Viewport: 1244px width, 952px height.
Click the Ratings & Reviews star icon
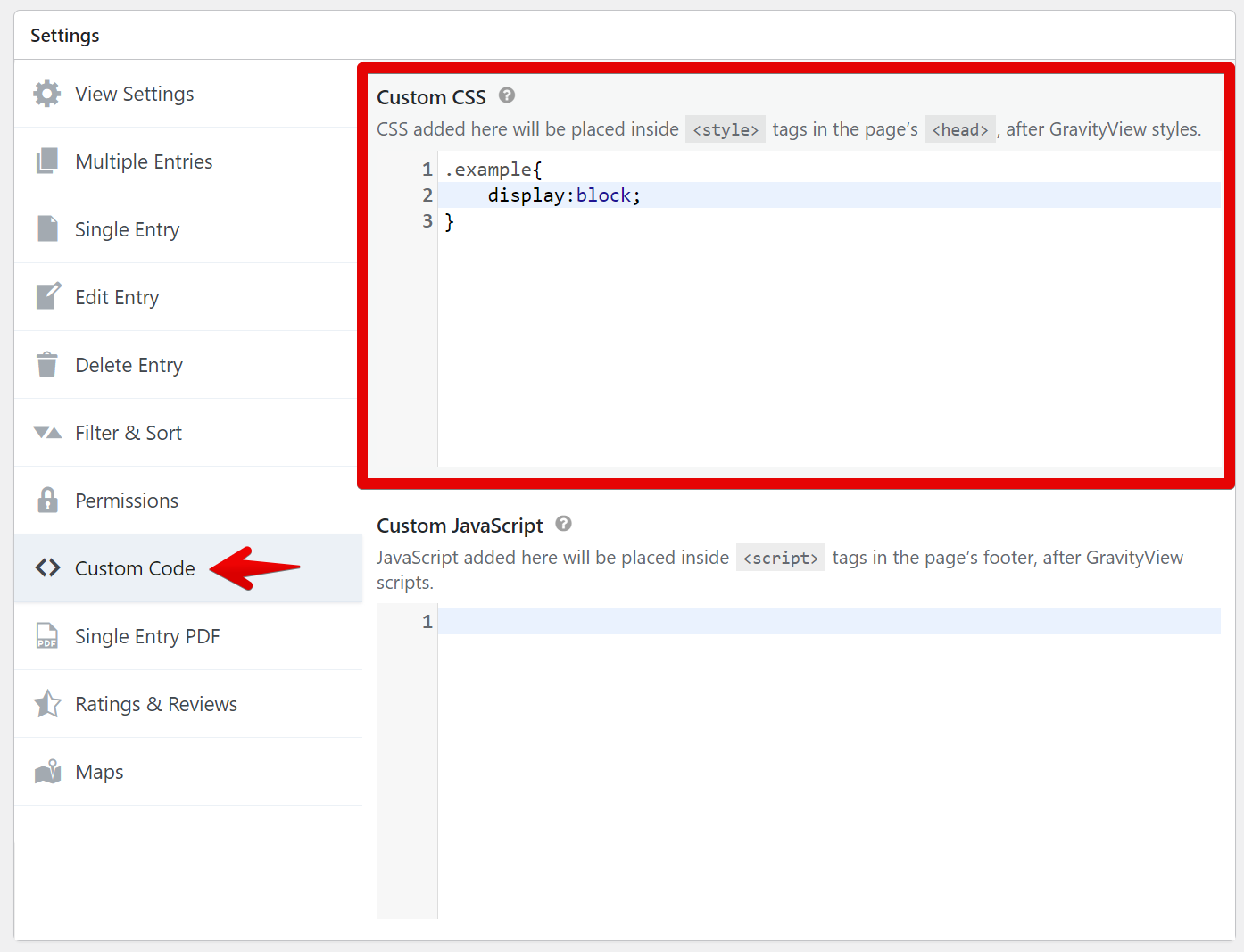coord(47,704)
